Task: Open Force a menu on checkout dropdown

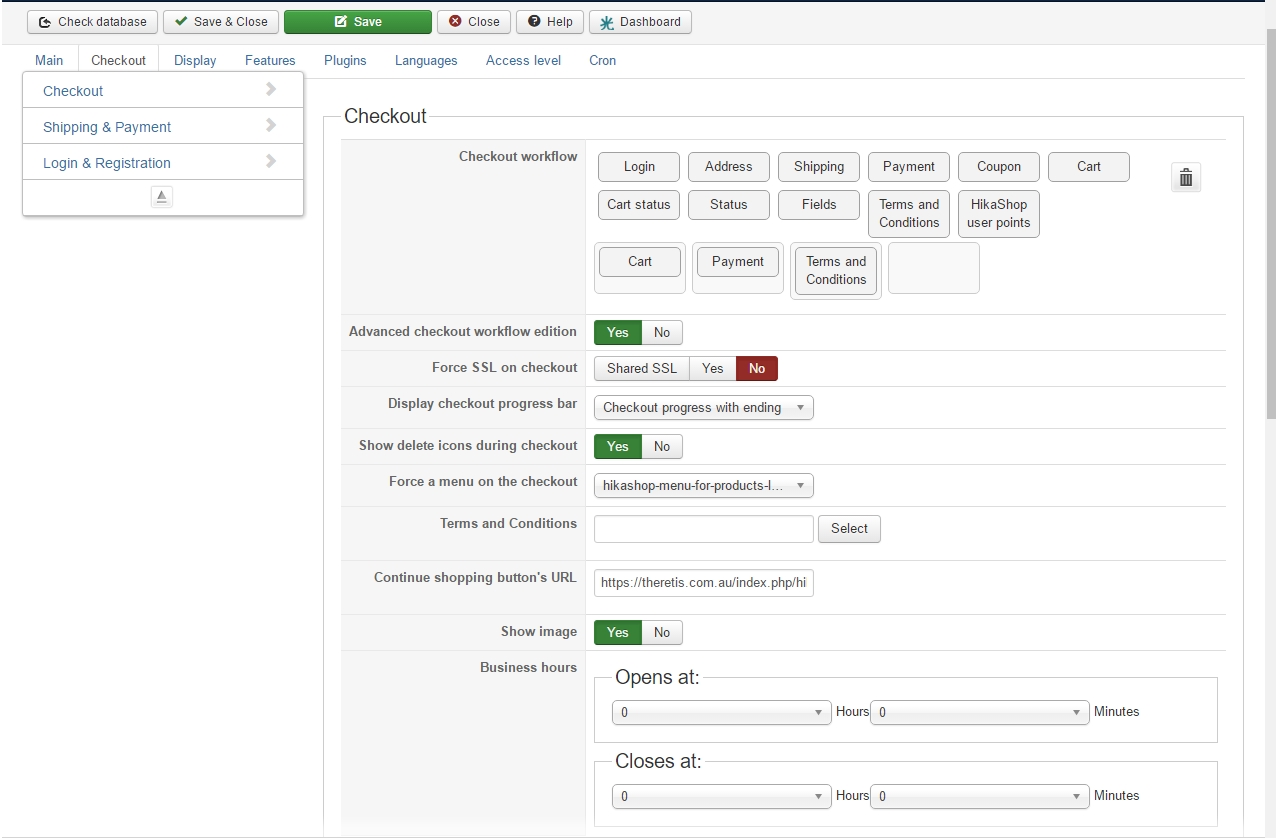Action: pos(704,486)
